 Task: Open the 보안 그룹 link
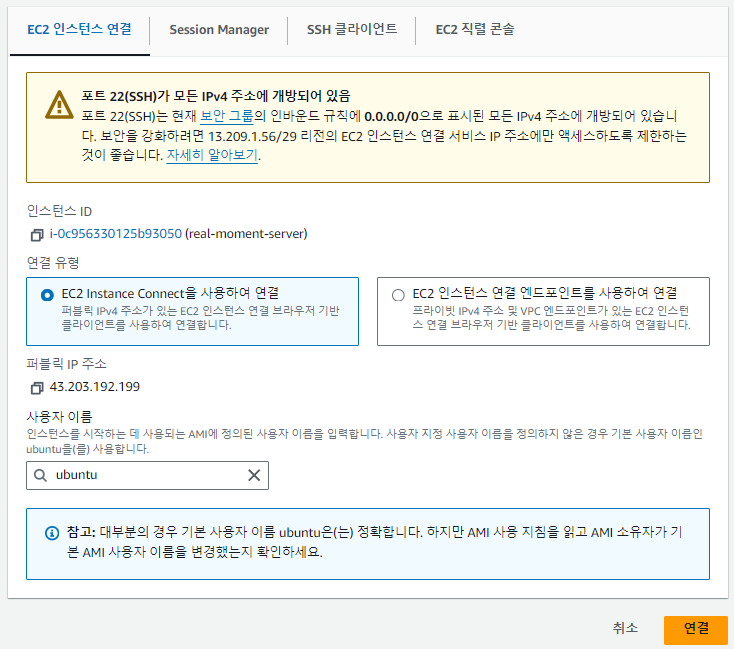tap(227, 116)
